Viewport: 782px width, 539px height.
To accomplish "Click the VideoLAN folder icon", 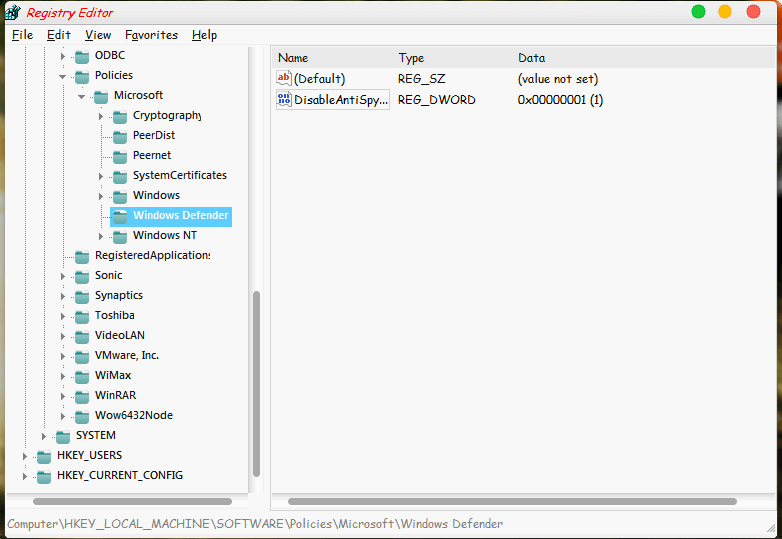I will click(82, 337).
